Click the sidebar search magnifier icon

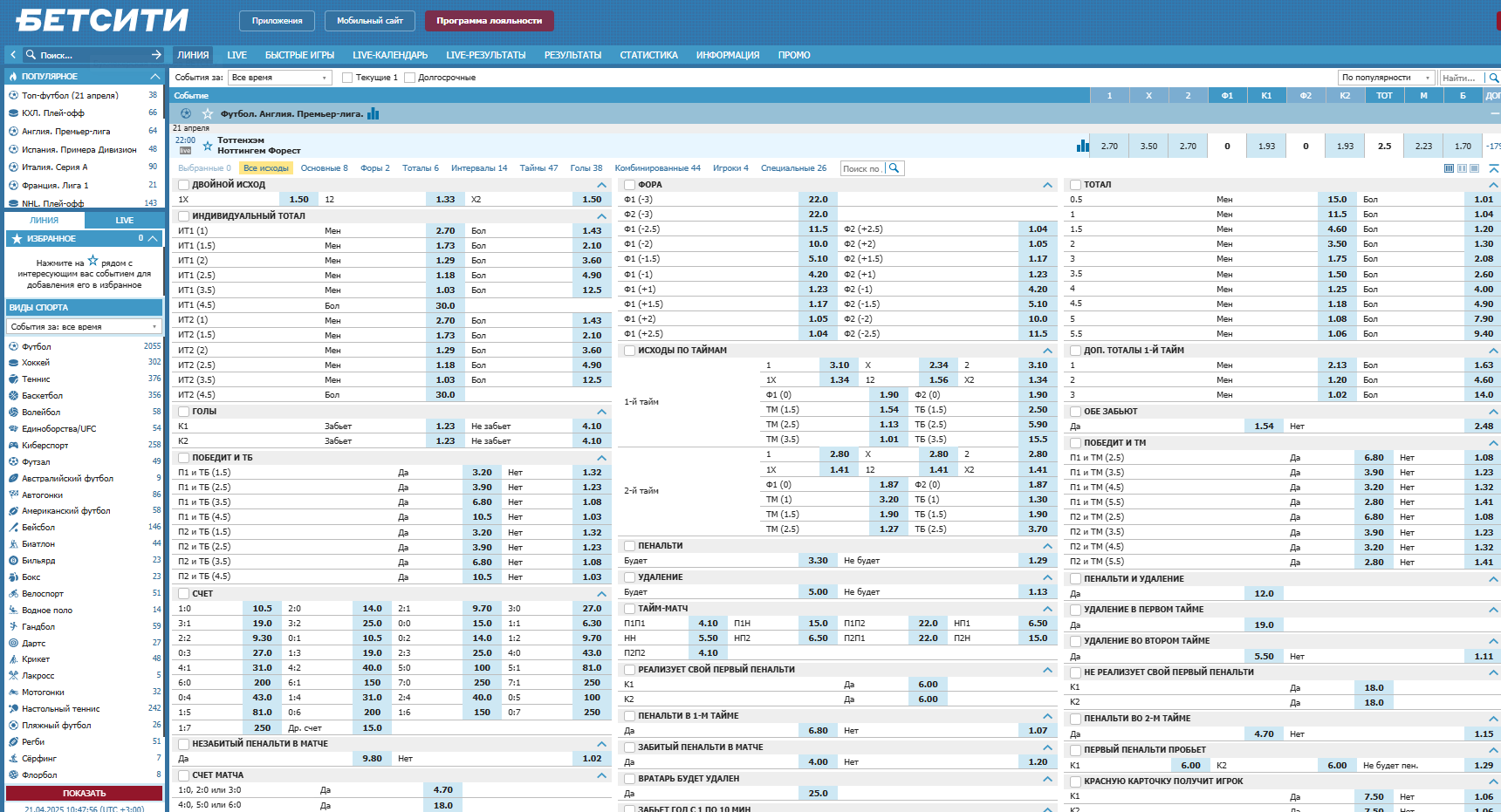click(x=31, y=55)
